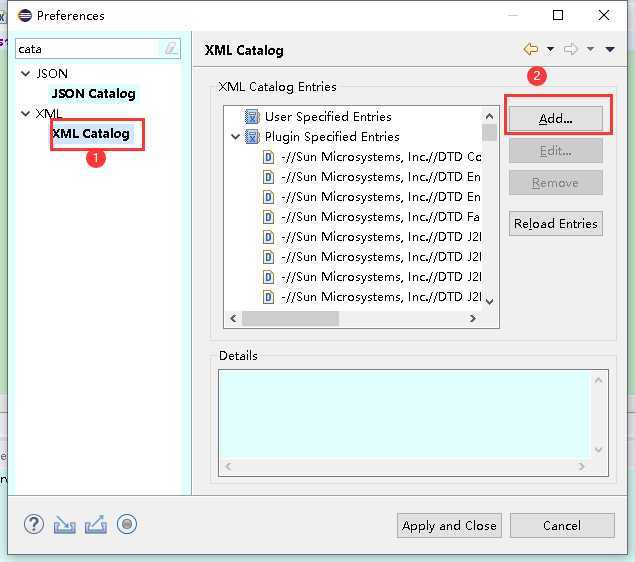Select the '-//Sun Microsystems, Inc.//DTD Fa' entry
The image size is (635, 562).
[372, 217]
